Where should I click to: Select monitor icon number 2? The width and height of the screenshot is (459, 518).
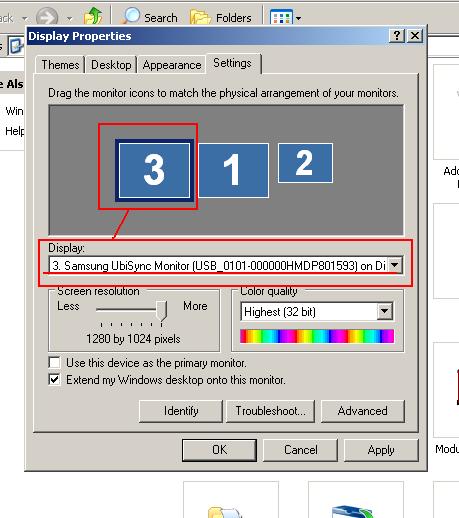(305, 163)
